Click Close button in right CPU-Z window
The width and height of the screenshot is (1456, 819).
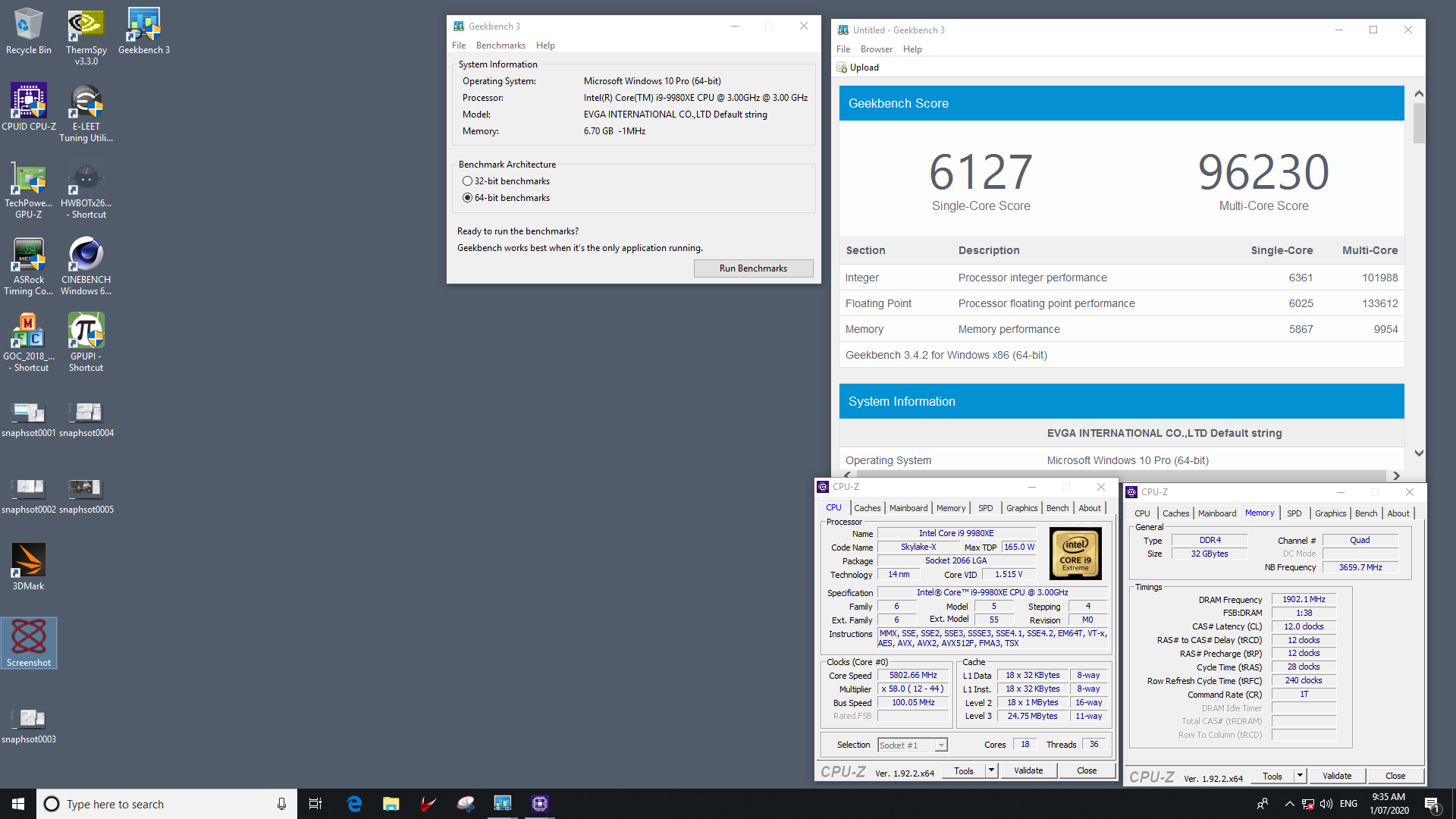point(1395,776)
